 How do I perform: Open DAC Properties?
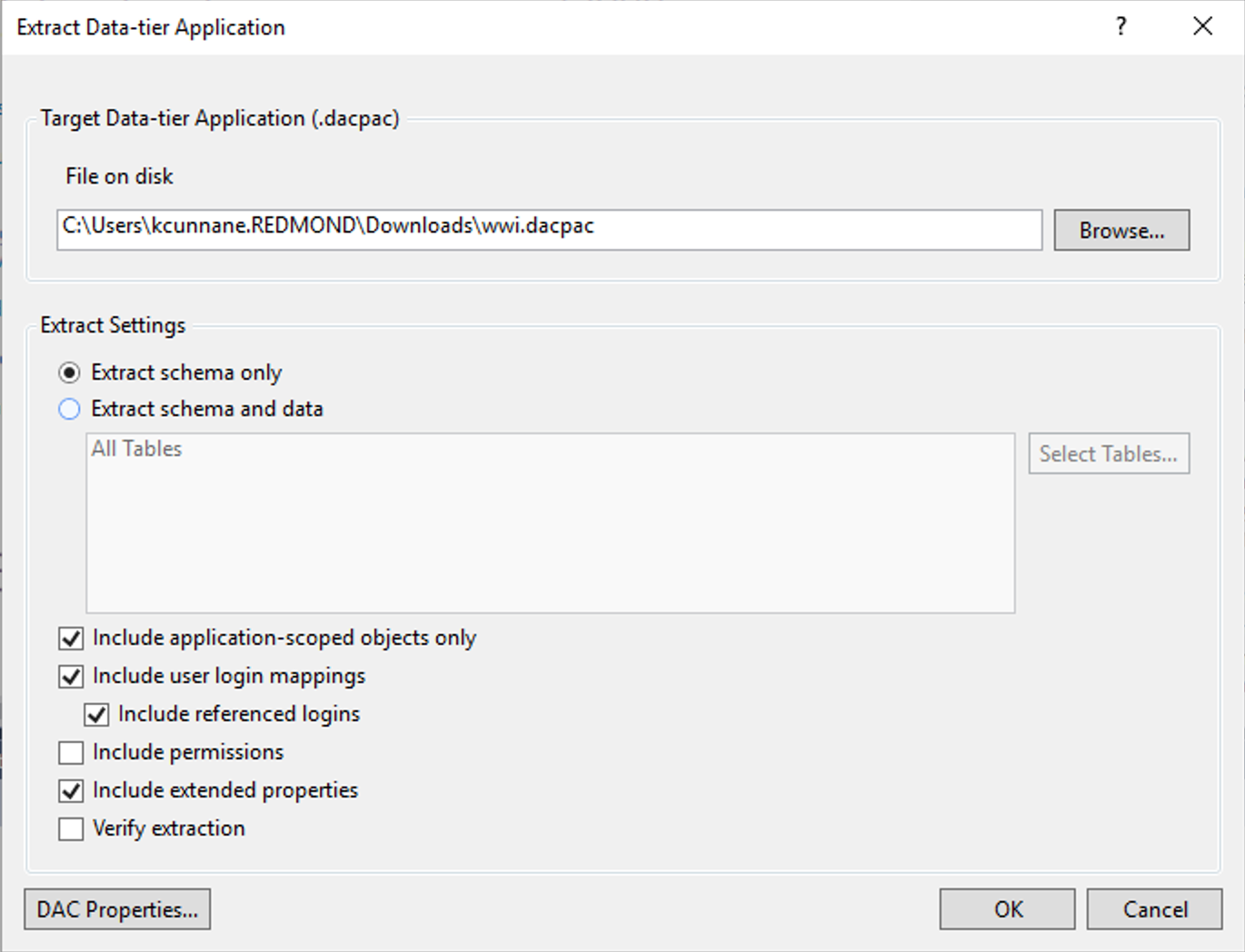(x=117, y=909)
